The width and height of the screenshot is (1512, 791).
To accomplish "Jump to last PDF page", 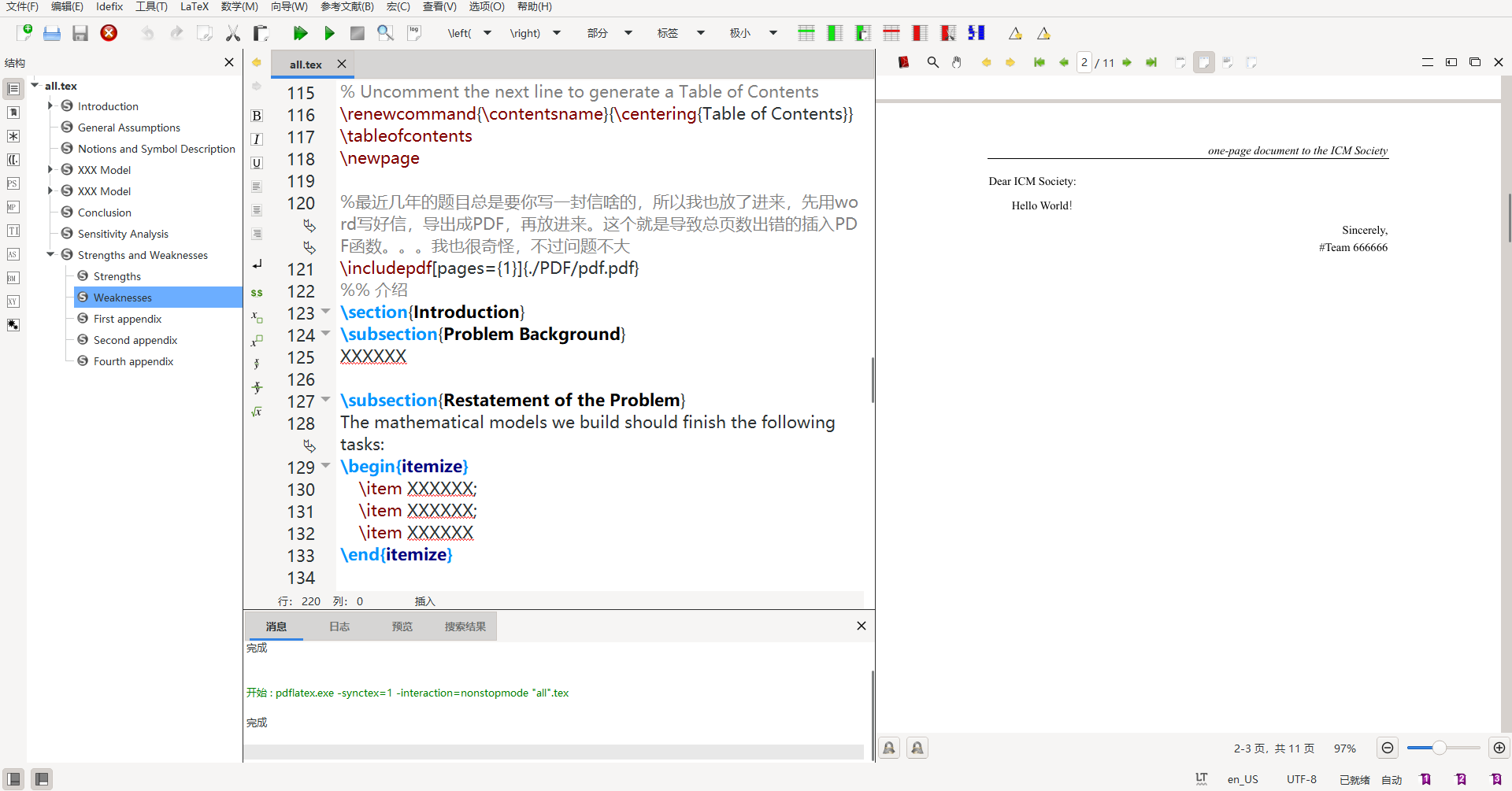I will (x=1151, y=62).
